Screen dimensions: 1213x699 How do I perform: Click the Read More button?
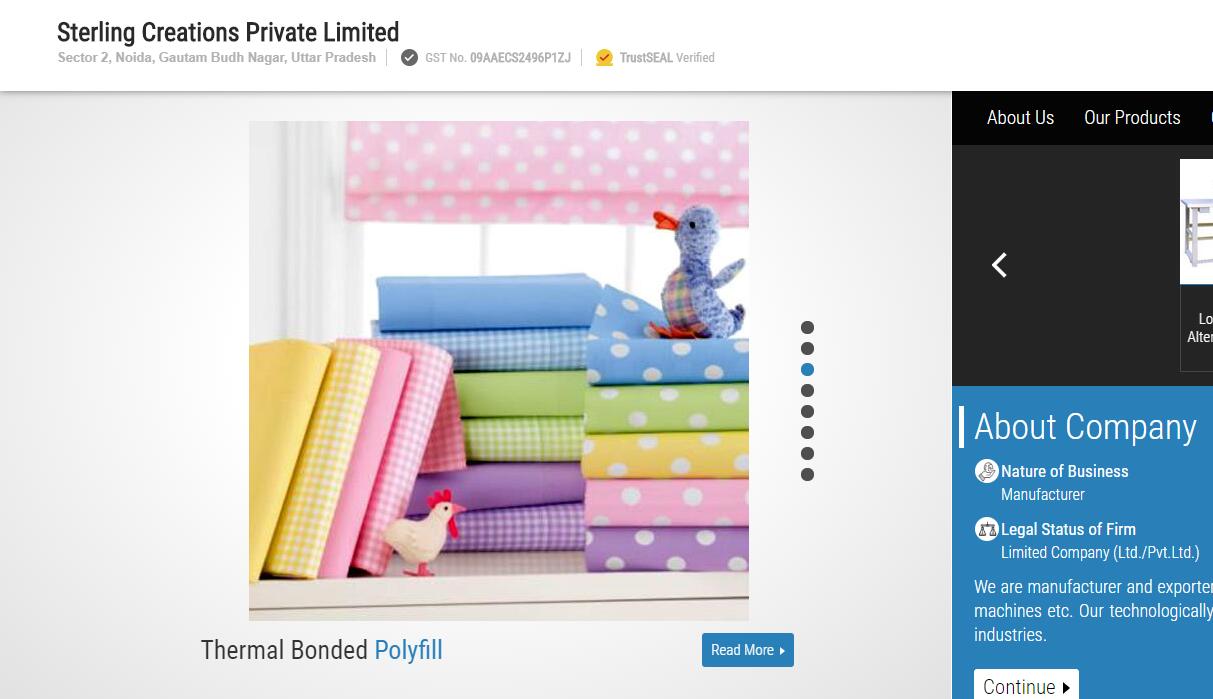point(748,650)
